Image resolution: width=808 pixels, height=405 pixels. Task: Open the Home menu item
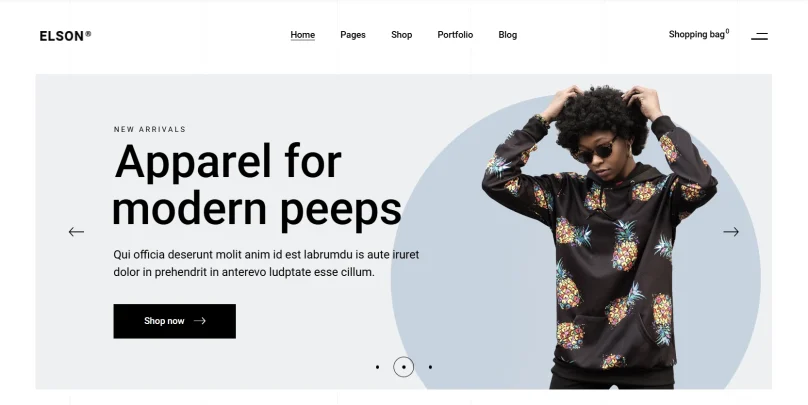pyautogui.click(x=302, y=35)
